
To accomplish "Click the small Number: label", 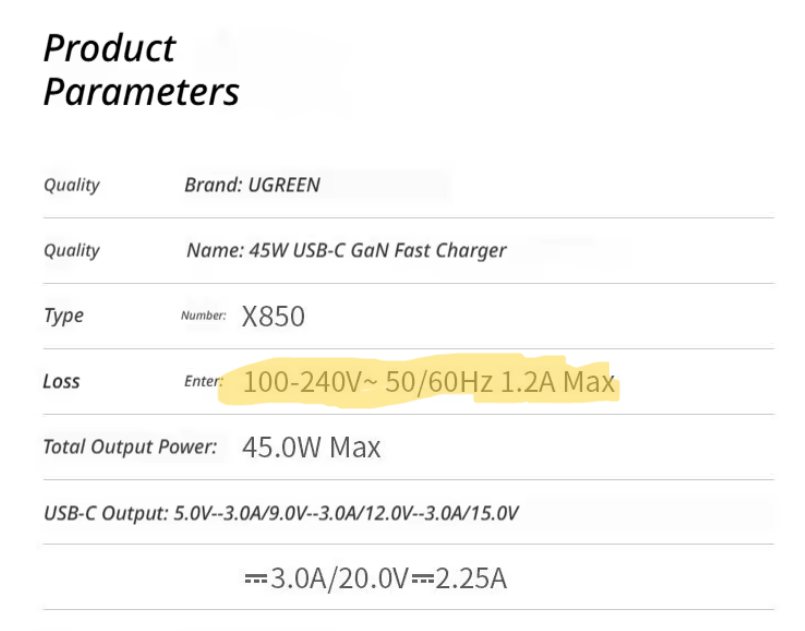I will pyautogui.click(x=203, y=315).
